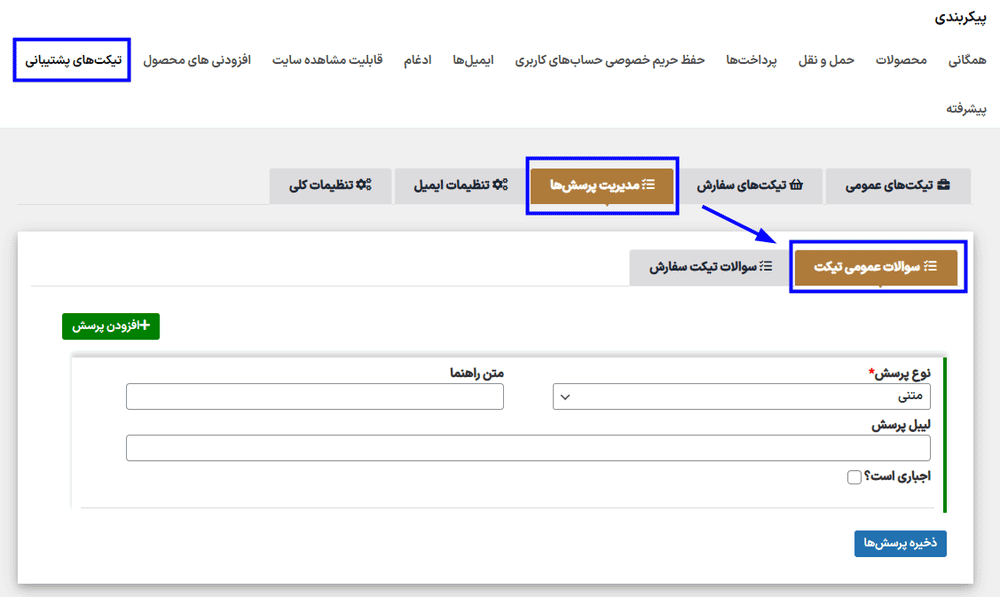
Task: Click the basket icon on تیکت‌های سفارش
Action: (796, 185)
